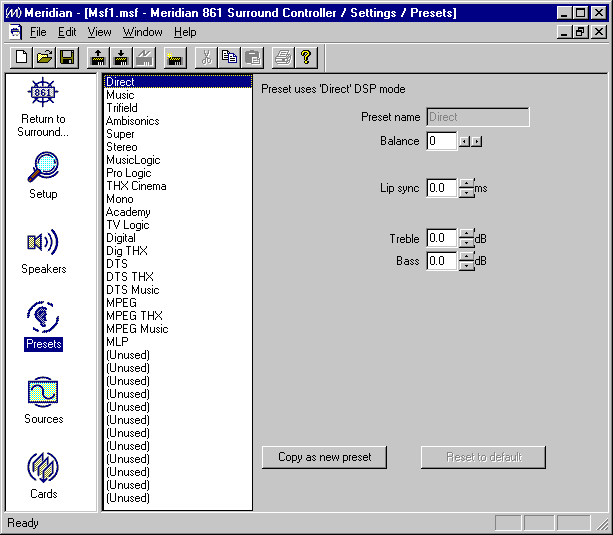
Task: Select the MusicLogic preset
Action: tap(178, 160)
